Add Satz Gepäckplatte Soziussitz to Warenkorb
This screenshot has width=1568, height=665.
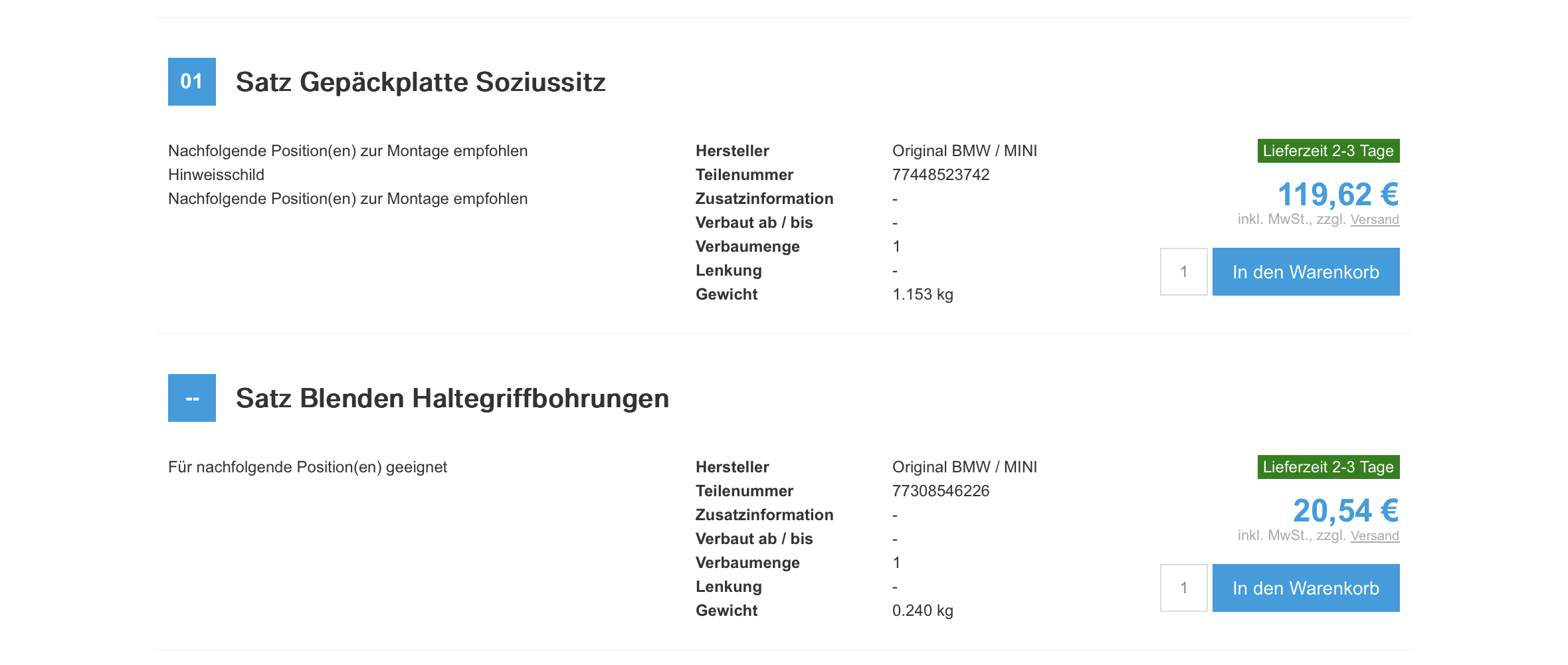pos(1306,272)
